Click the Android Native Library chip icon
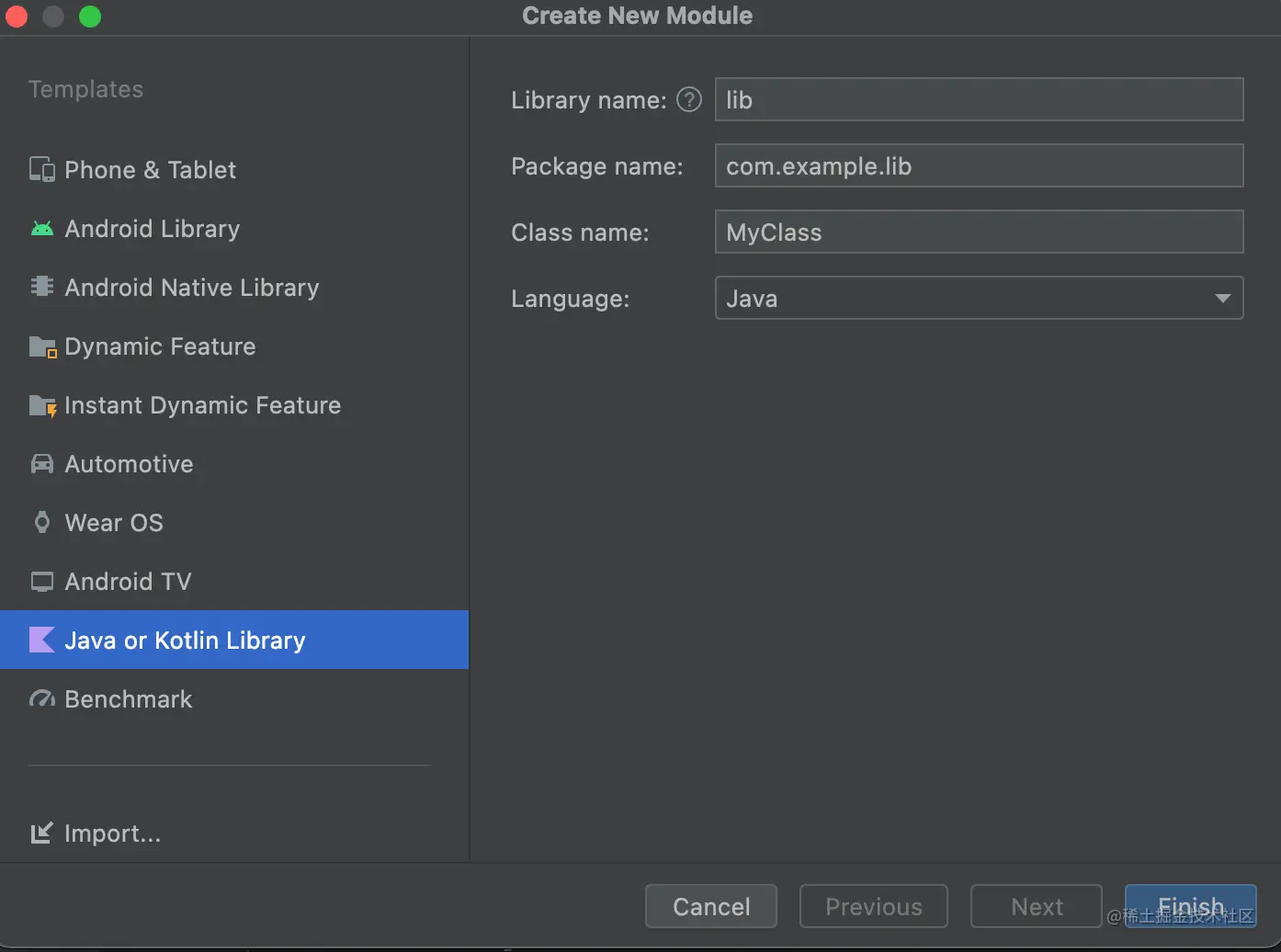Screen dimensions: 1281x952 point(42,287)
